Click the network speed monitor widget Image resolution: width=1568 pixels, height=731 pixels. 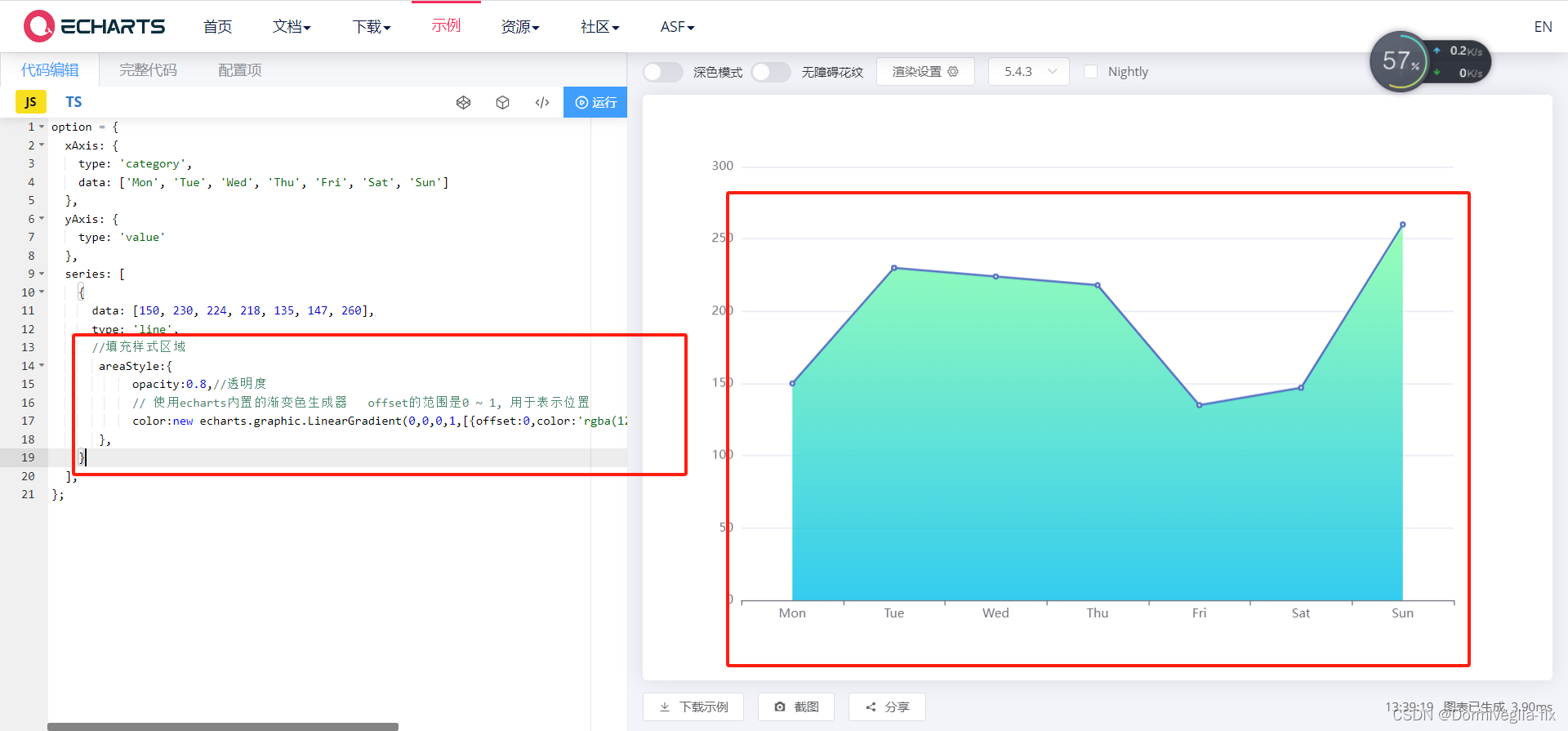[1430, 61]
